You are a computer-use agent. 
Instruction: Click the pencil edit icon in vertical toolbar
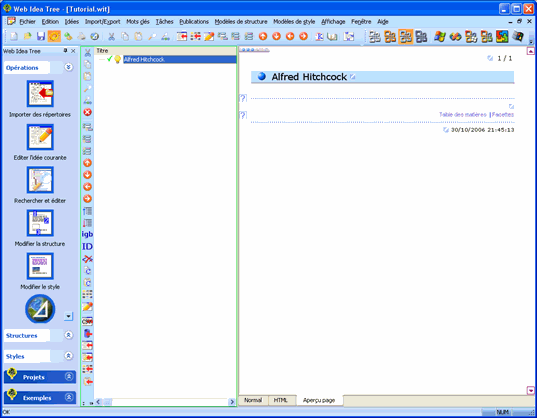point(88,307)
